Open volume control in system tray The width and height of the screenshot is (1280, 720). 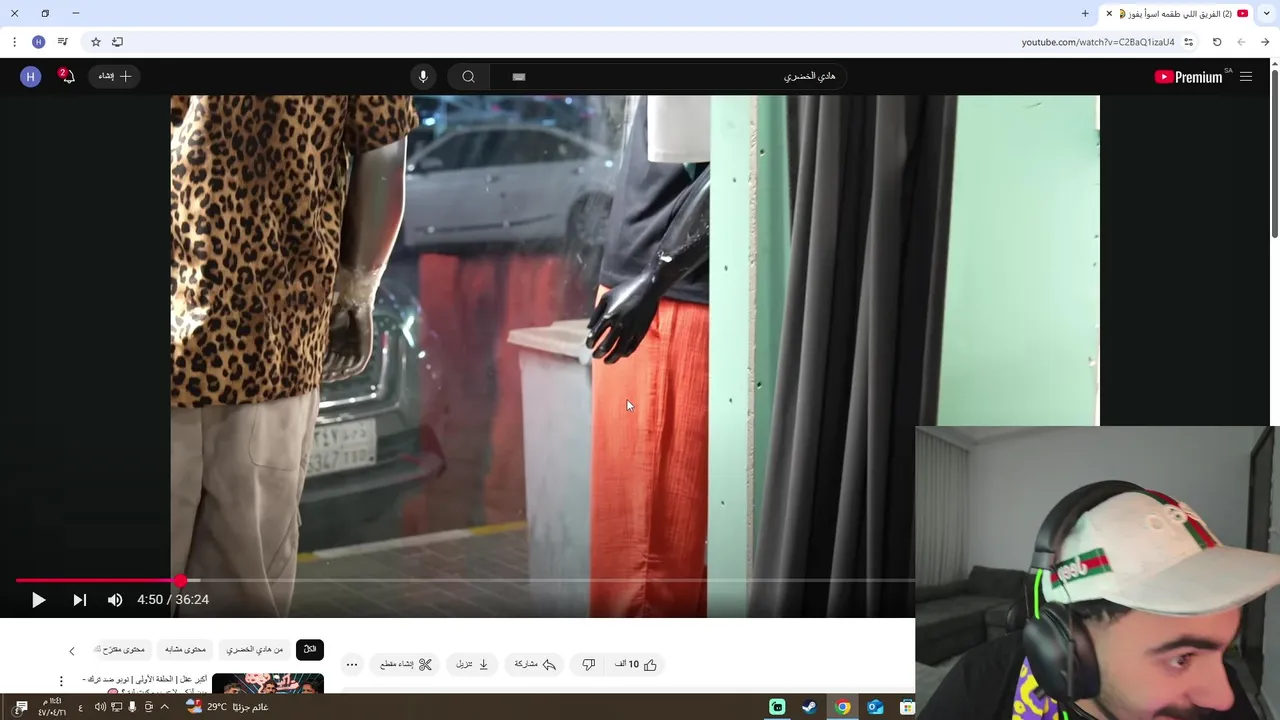(100, 707)
